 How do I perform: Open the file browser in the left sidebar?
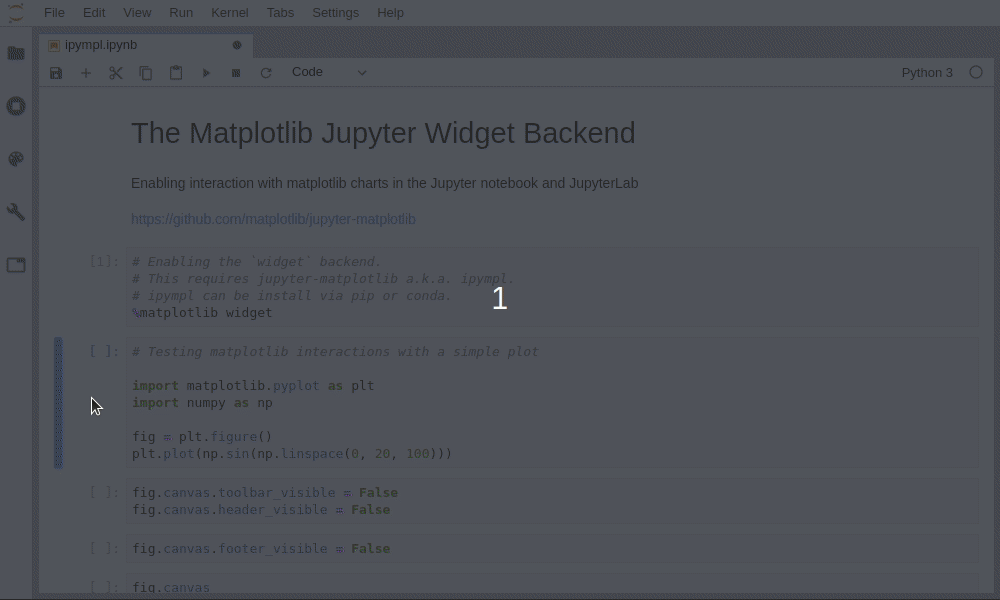tap(16, 54)
